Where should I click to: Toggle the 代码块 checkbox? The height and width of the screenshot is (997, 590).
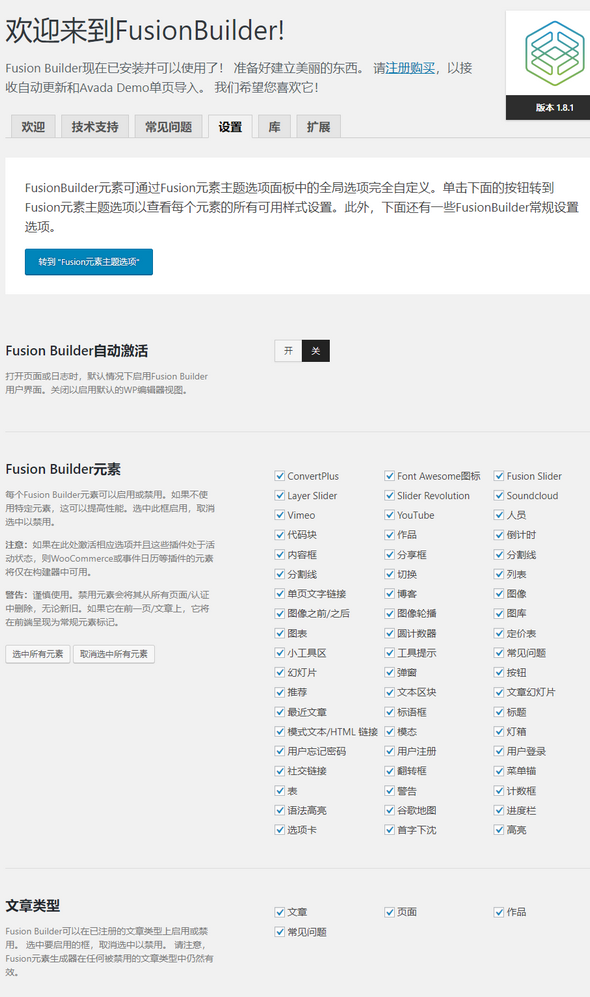tap(280, 535)
